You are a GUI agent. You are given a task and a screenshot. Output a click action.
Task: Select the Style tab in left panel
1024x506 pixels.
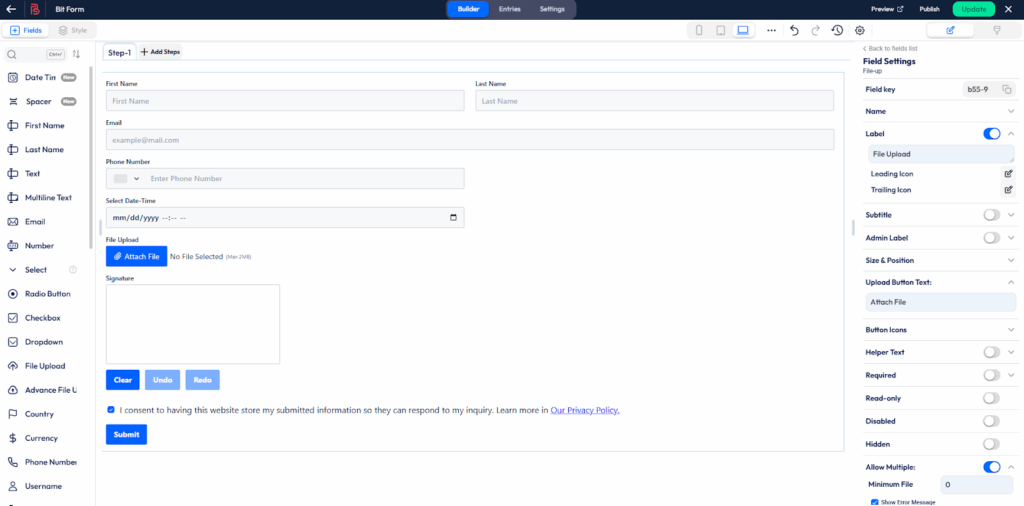click(x=72, y=30)
